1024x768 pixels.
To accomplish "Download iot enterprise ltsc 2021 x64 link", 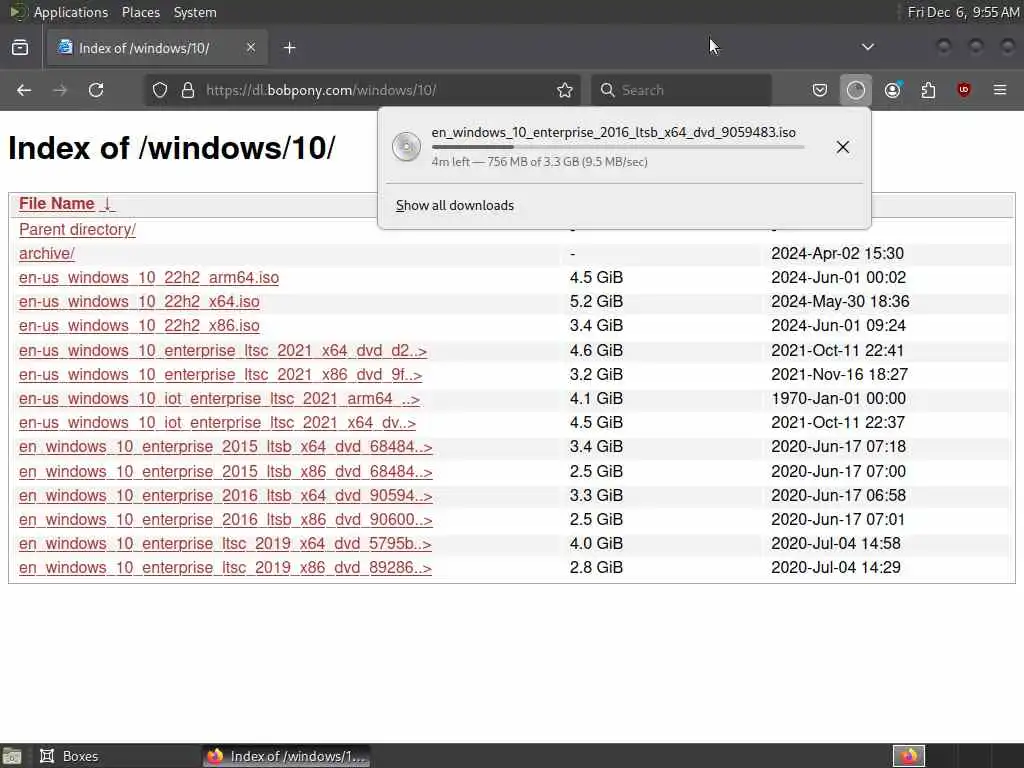I will click(217, 423).
